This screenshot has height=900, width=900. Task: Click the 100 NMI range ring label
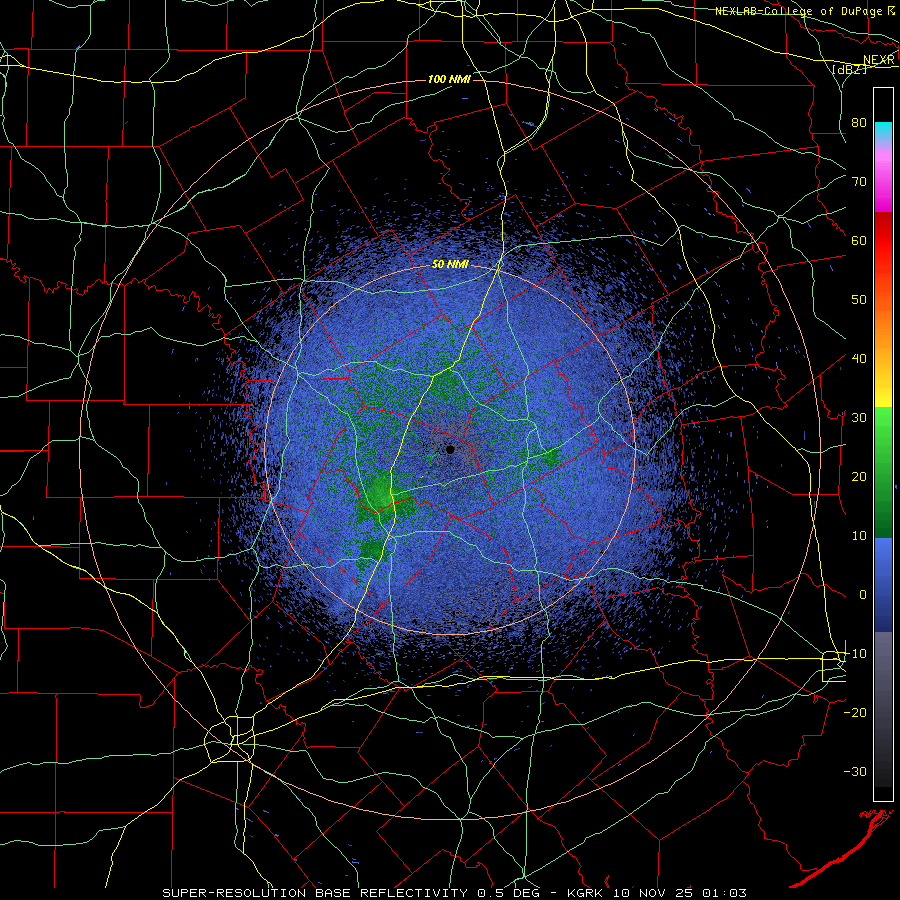(449, 79)
